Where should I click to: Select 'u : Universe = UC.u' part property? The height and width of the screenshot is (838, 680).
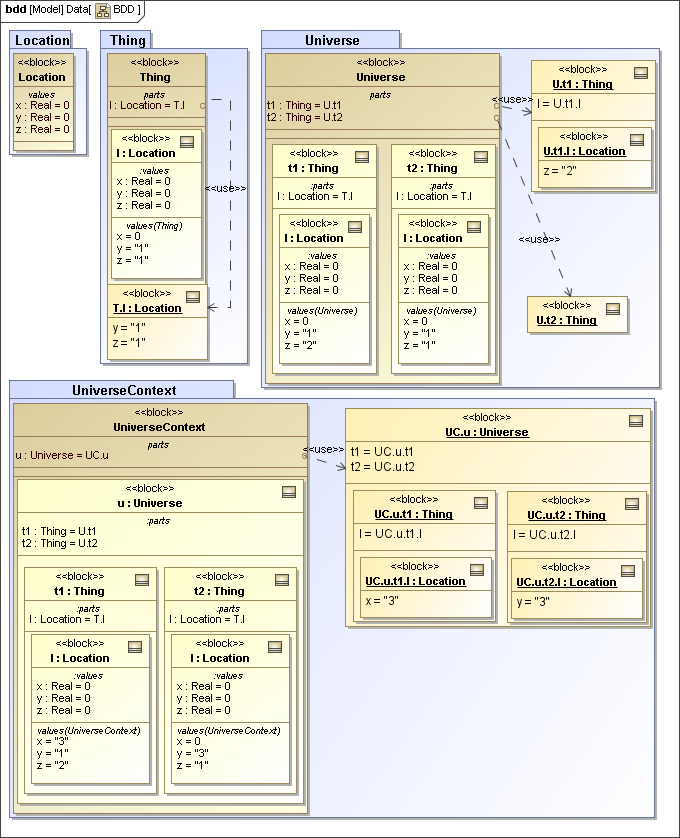62,455
